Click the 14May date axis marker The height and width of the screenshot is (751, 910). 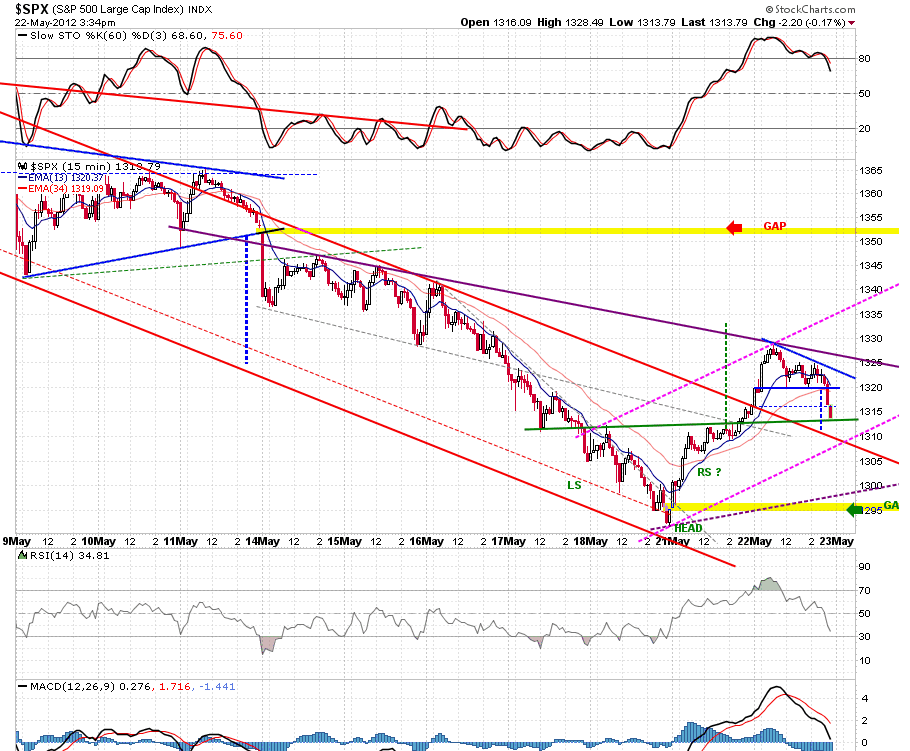pyautogui.click(x=262, y=541)
